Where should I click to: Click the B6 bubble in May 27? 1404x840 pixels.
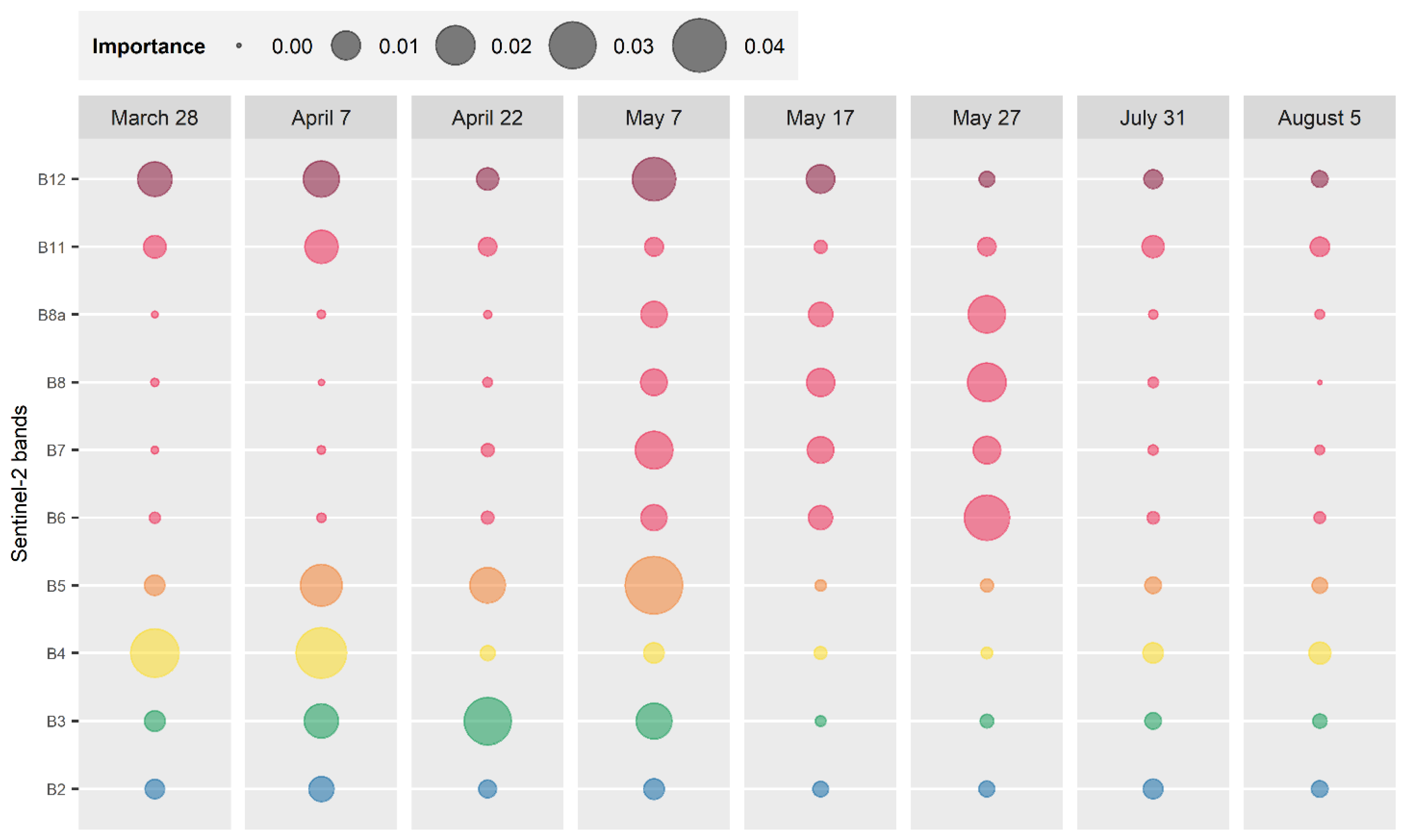pos(986,517)
